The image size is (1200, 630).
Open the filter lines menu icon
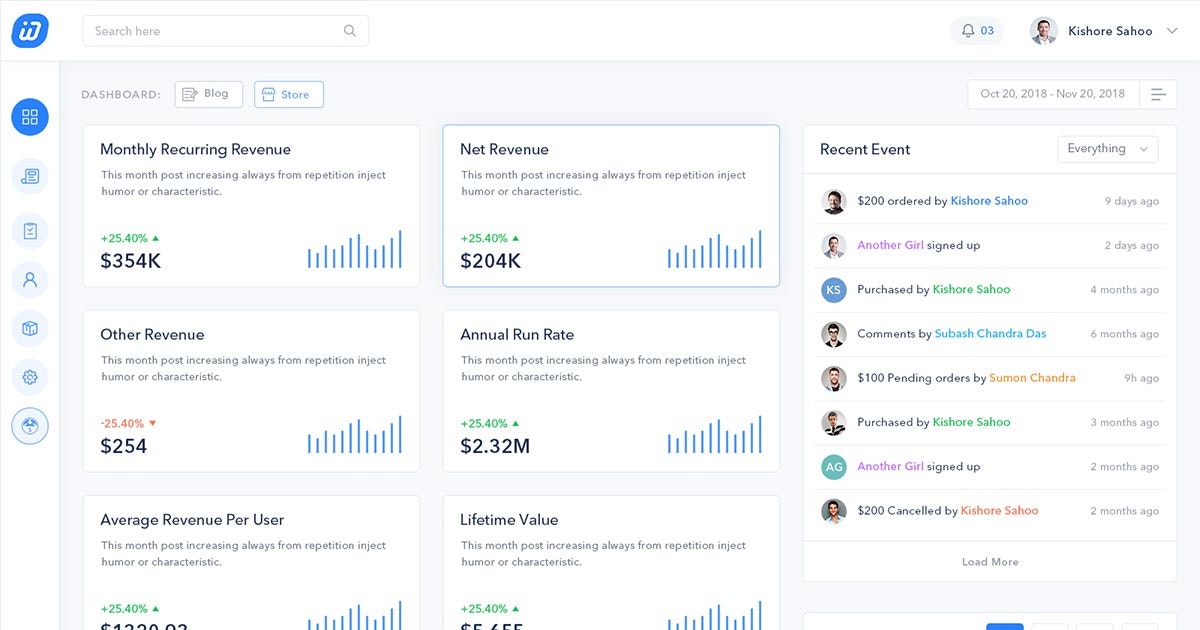(x=1158, y=94)
